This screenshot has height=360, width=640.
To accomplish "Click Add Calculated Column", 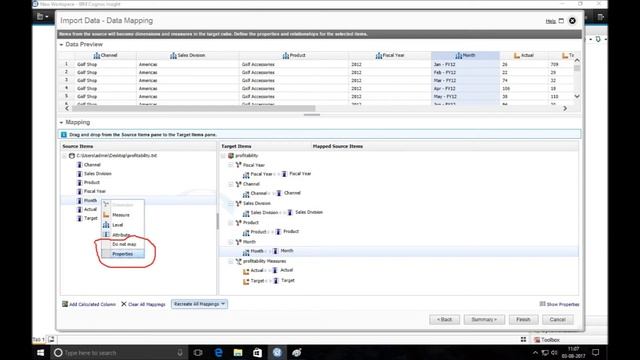I will (x=89, y=304).
